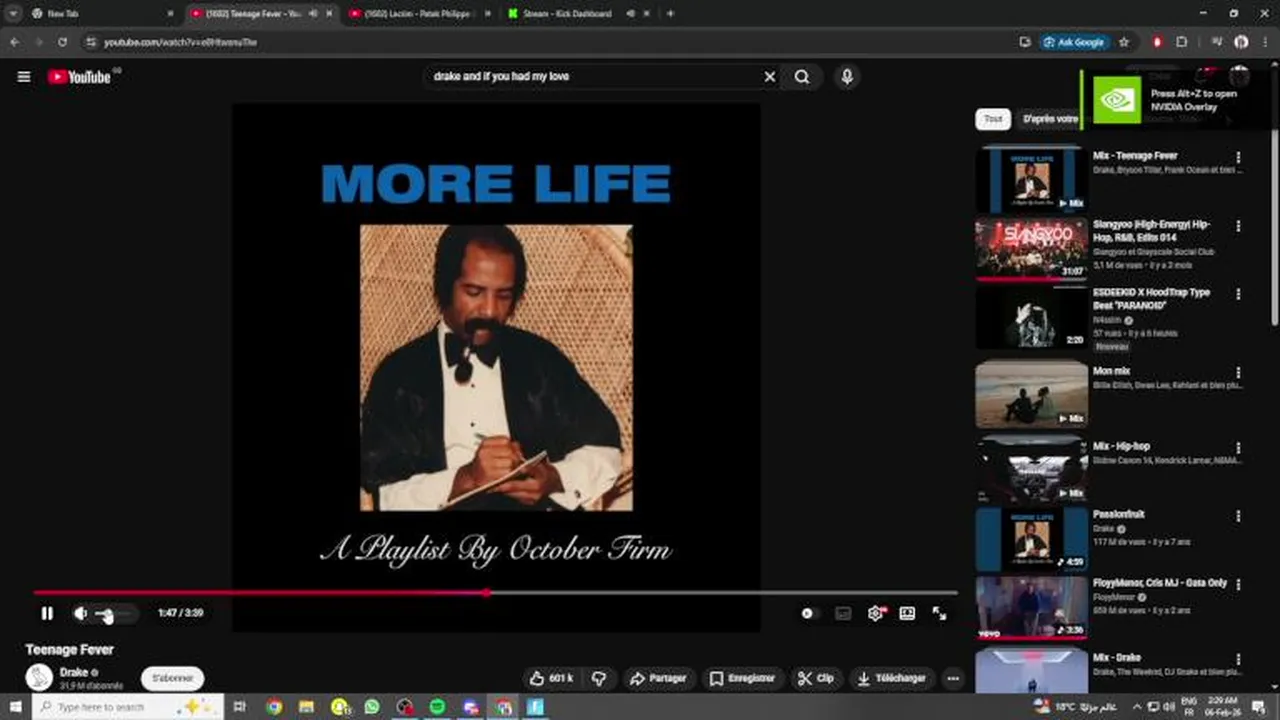Screen dimensions: 1280x720
Task: Open the YouTube hamburger guide menu
Action: click(24, 77)
